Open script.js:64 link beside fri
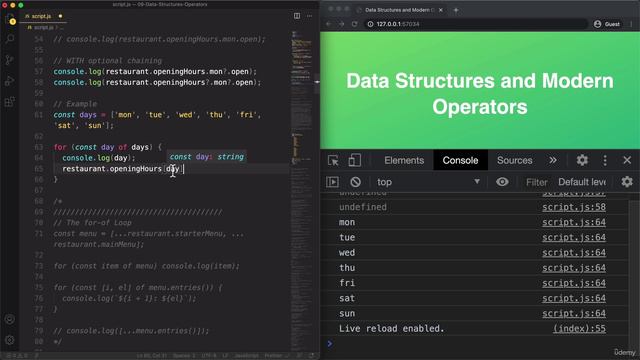The image size is (640, 360). point(574,283)
